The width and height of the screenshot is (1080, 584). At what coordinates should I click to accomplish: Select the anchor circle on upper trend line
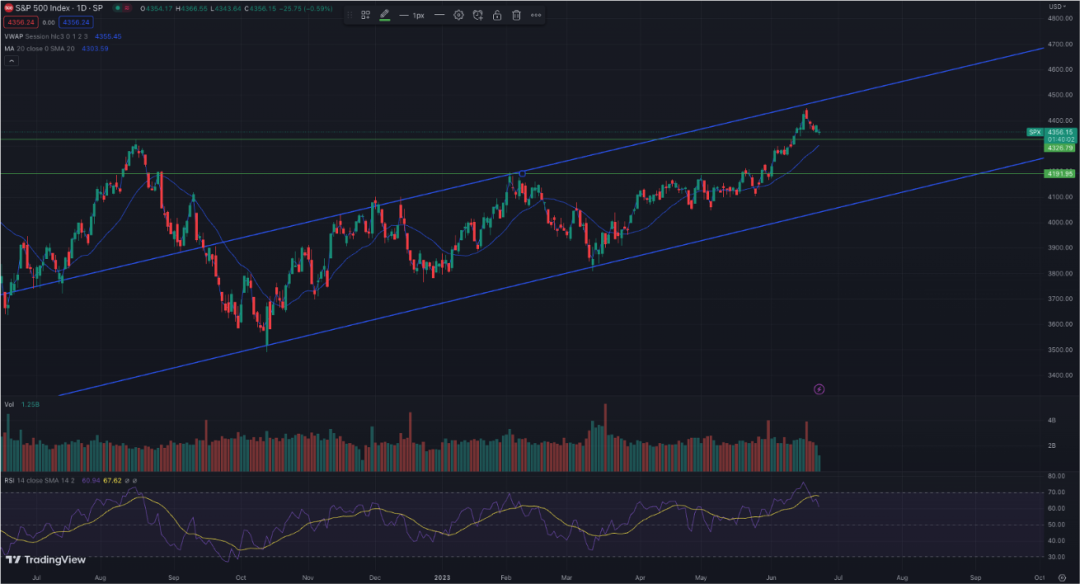click(x=521, y=174)
